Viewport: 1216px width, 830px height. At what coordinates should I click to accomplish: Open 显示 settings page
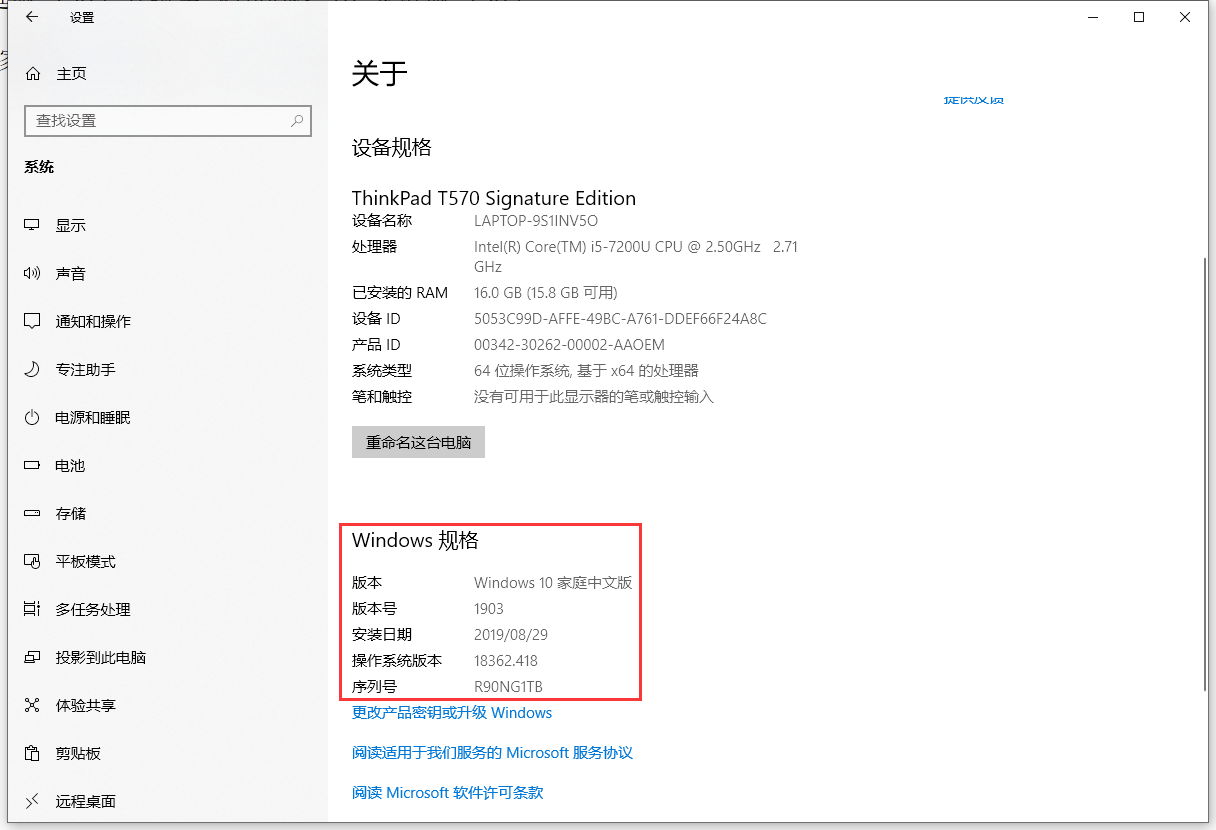(71, 225)
